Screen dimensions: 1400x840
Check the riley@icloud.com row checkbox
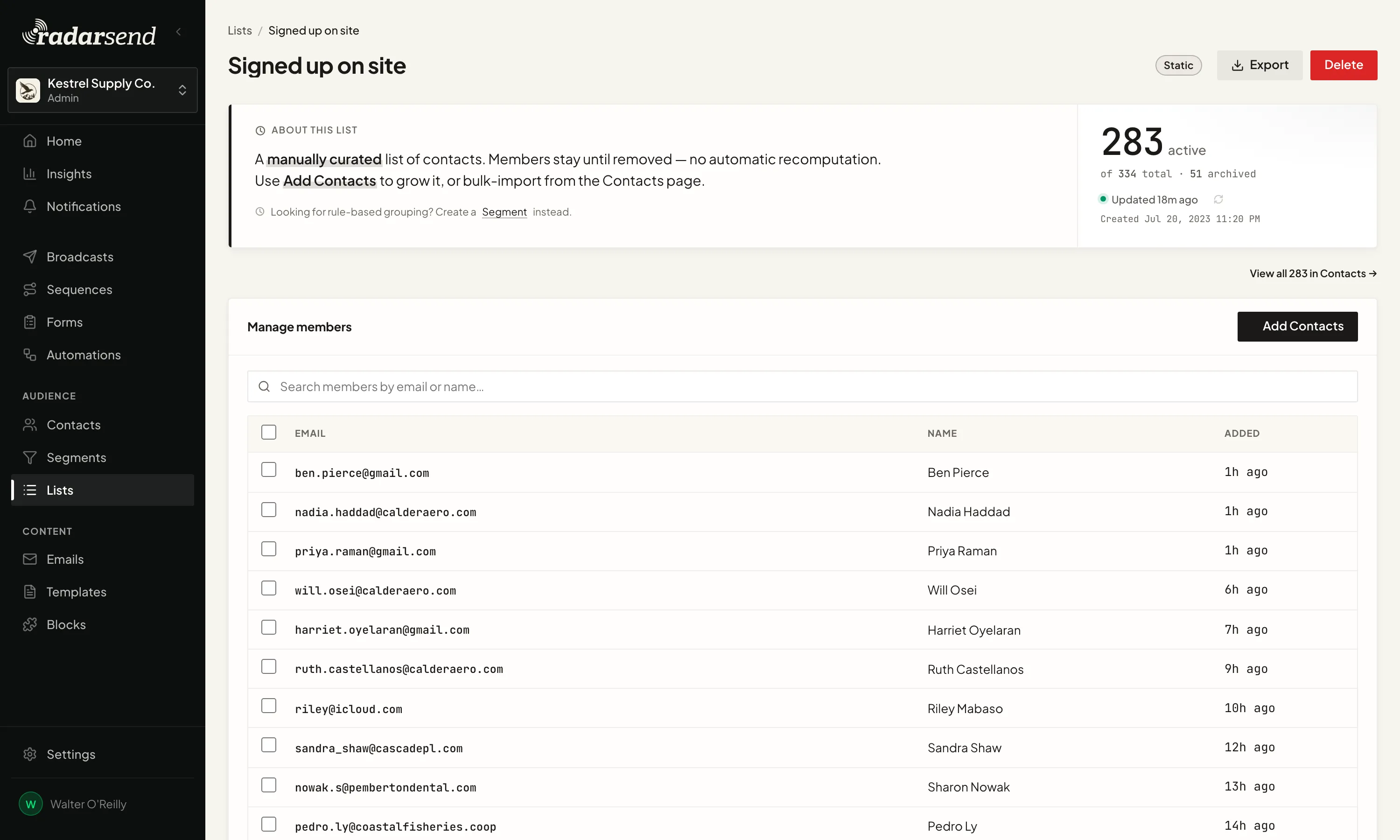(269, 706)
